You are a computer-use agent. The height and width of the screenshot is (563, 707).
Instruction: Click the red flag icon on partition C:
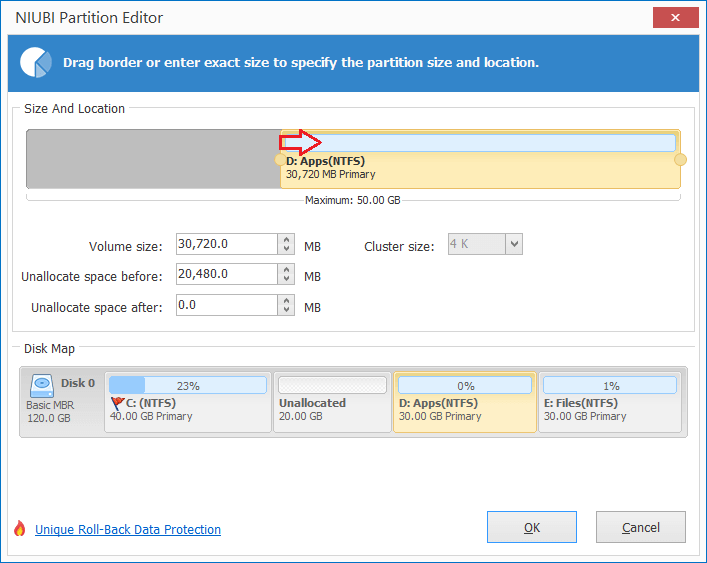[117, 403]
